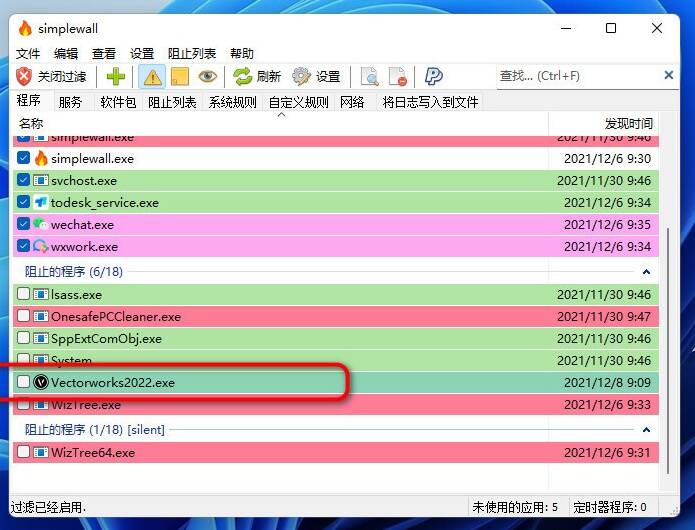Switch to the 系统规则 tab
695x530 pixels.
[232, 102]
